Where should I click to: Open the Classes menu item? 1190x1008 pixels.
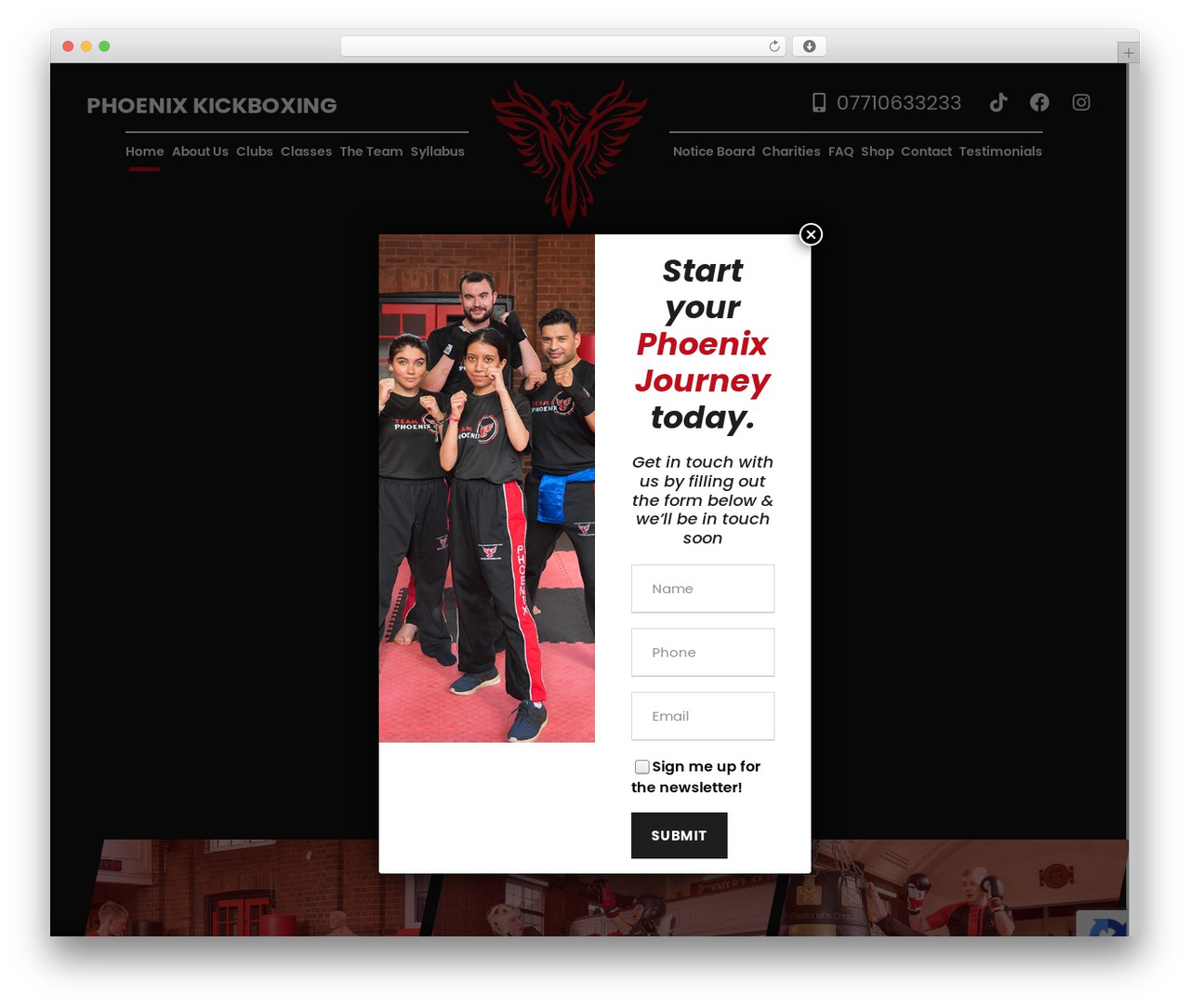[306, 152]
